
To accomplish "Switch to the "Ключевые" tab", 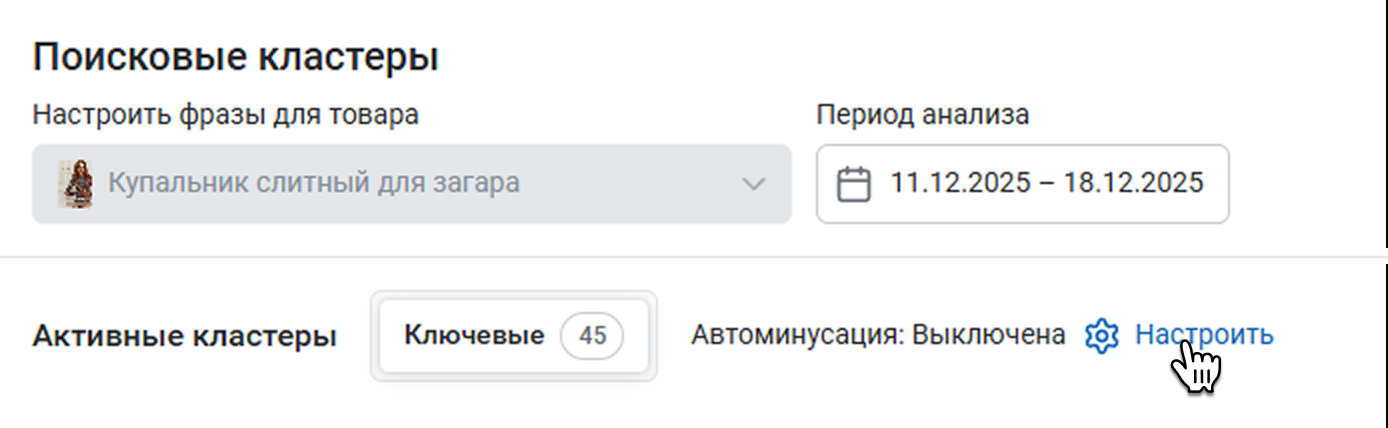I will click(474, 335).
